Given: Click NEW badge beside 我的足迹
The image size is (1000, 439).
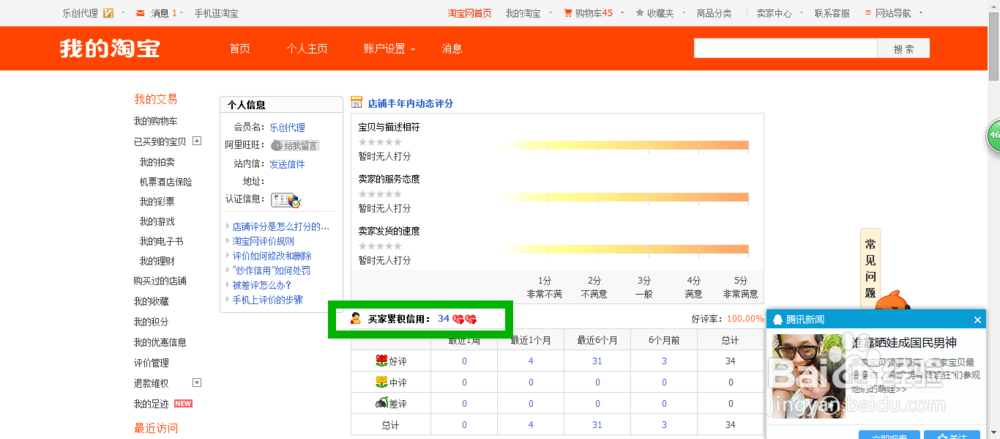Looking at the screenshot, I should [183, 403].
